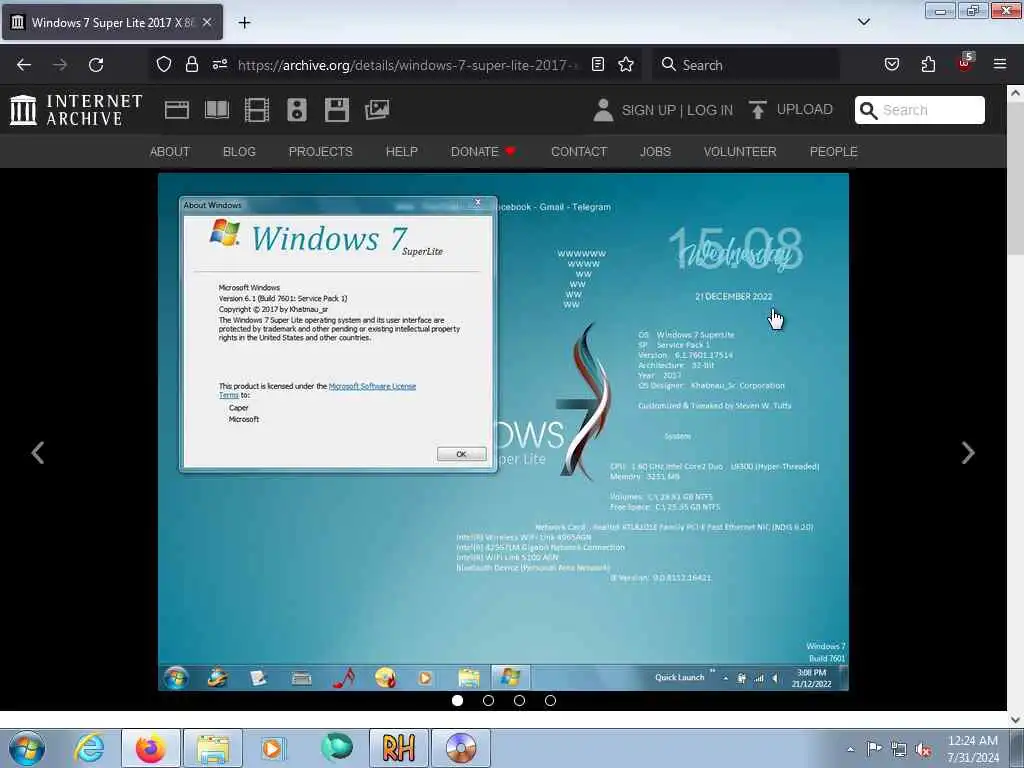
Task: Click the Firefox Search box
Action: [746, 65]
